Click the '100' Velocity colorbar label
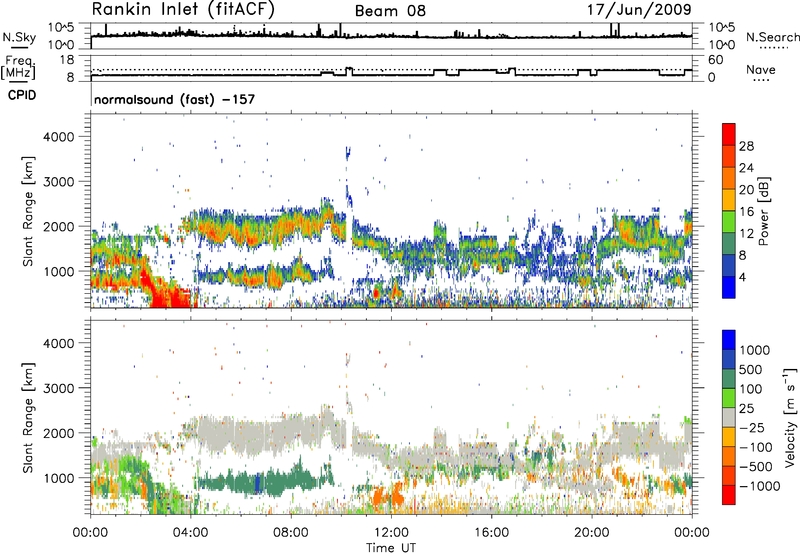The image size is (800, 554). 750,389
